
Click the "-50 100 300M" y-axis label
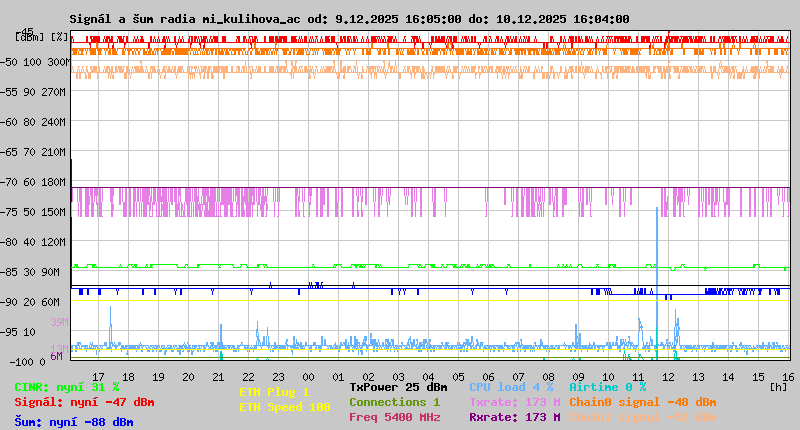(35, 62)
